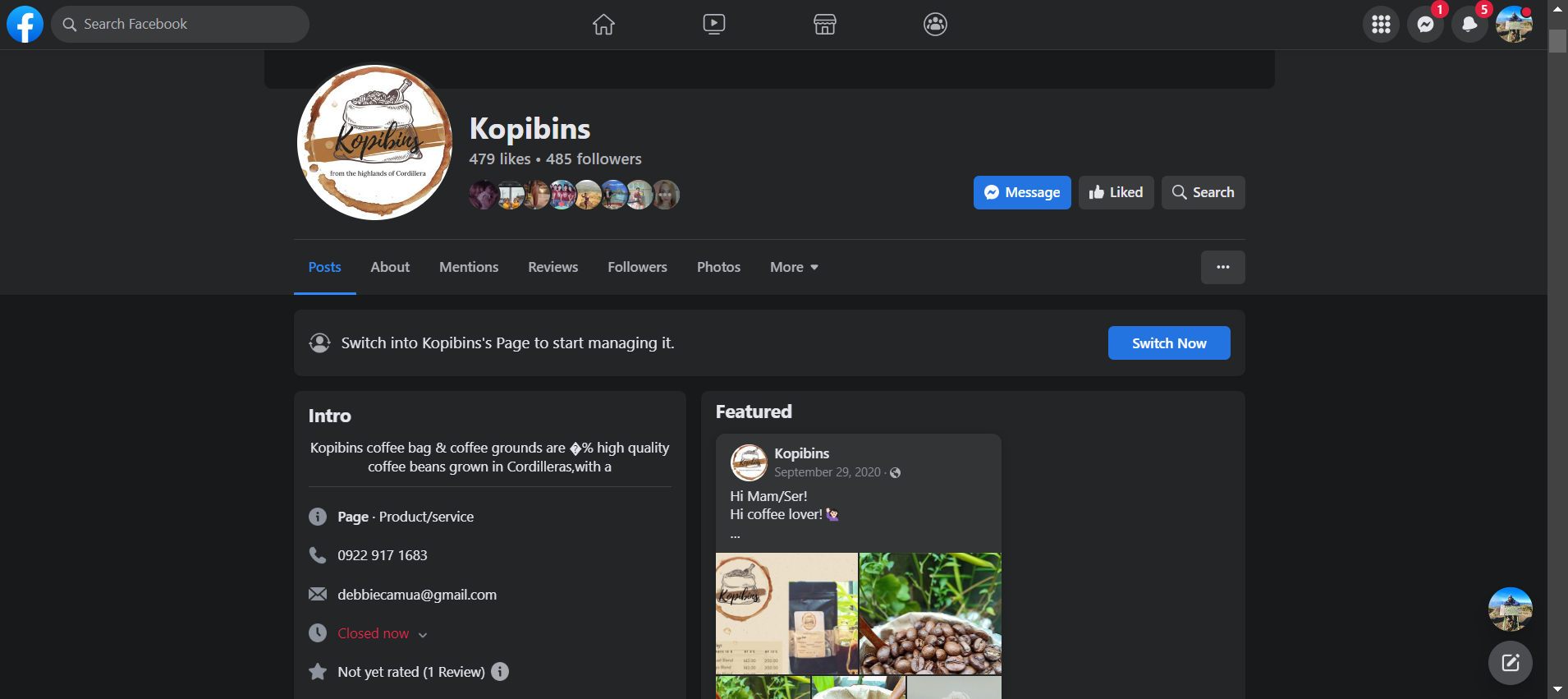Image resolution: width=1568 pixels, height=699 pixels.
Task: Click the rating info icon beside Review
Action: click(500, 672)
